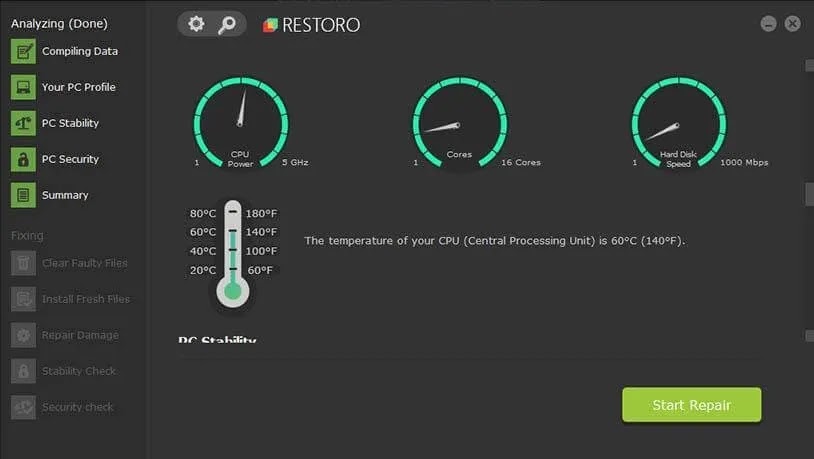Click the Restoro logo icon

point(270,25)
